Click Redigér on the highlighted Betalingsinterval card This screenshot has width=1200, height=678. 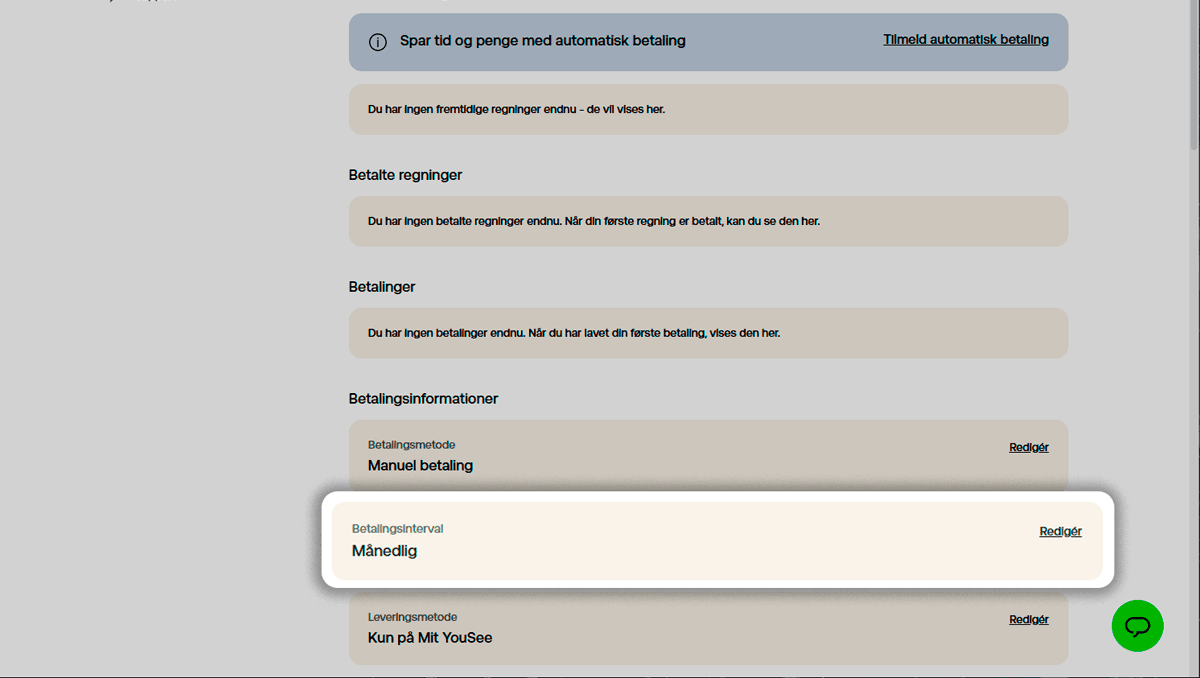pyautogui.click(x=1060, y=531)
